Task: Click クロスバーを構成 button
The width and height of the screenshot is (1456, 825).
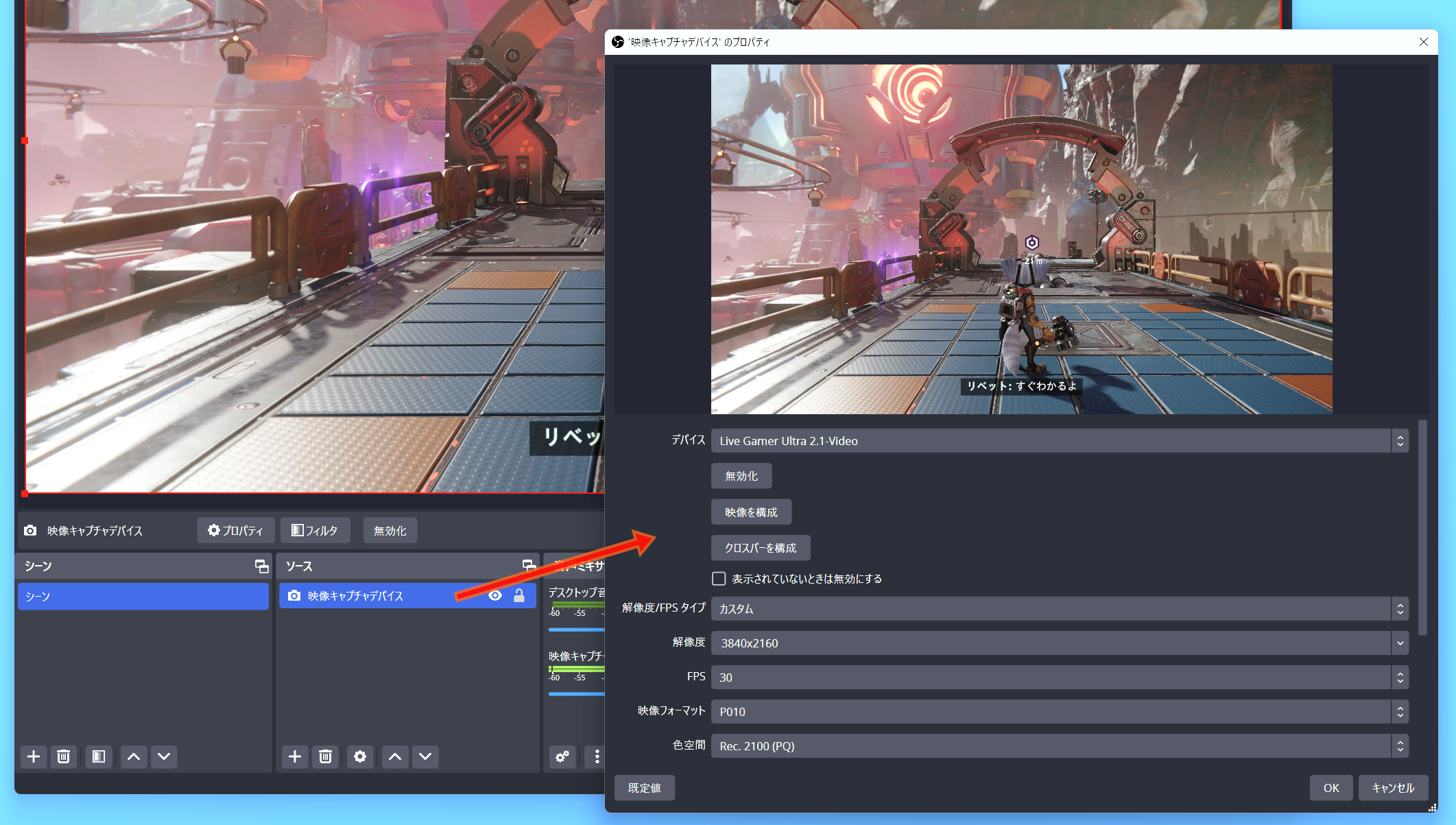Action: coord(761,548)
